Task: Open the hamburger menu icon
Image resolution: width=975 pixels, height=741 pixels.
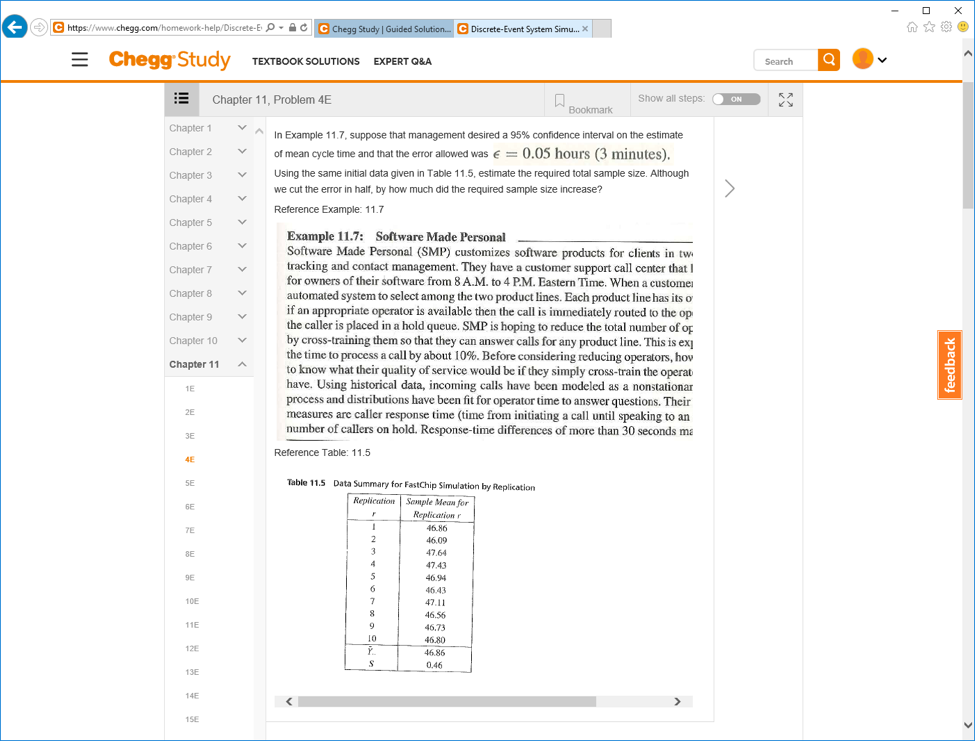Action: (80, 60)
